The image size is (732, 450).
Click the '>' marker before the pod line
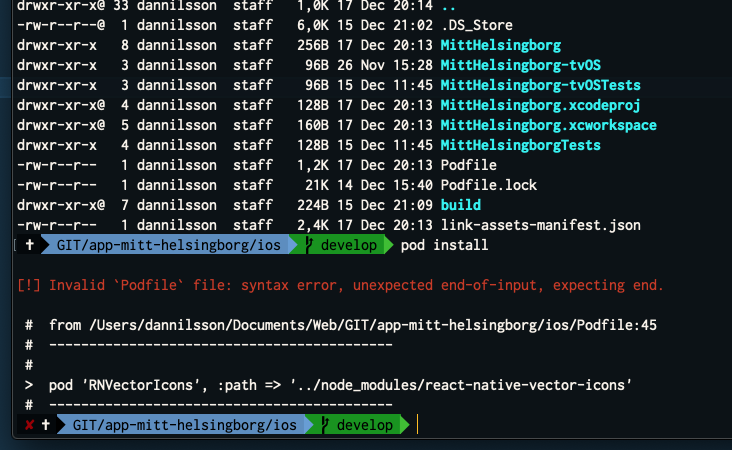(29, 385)
